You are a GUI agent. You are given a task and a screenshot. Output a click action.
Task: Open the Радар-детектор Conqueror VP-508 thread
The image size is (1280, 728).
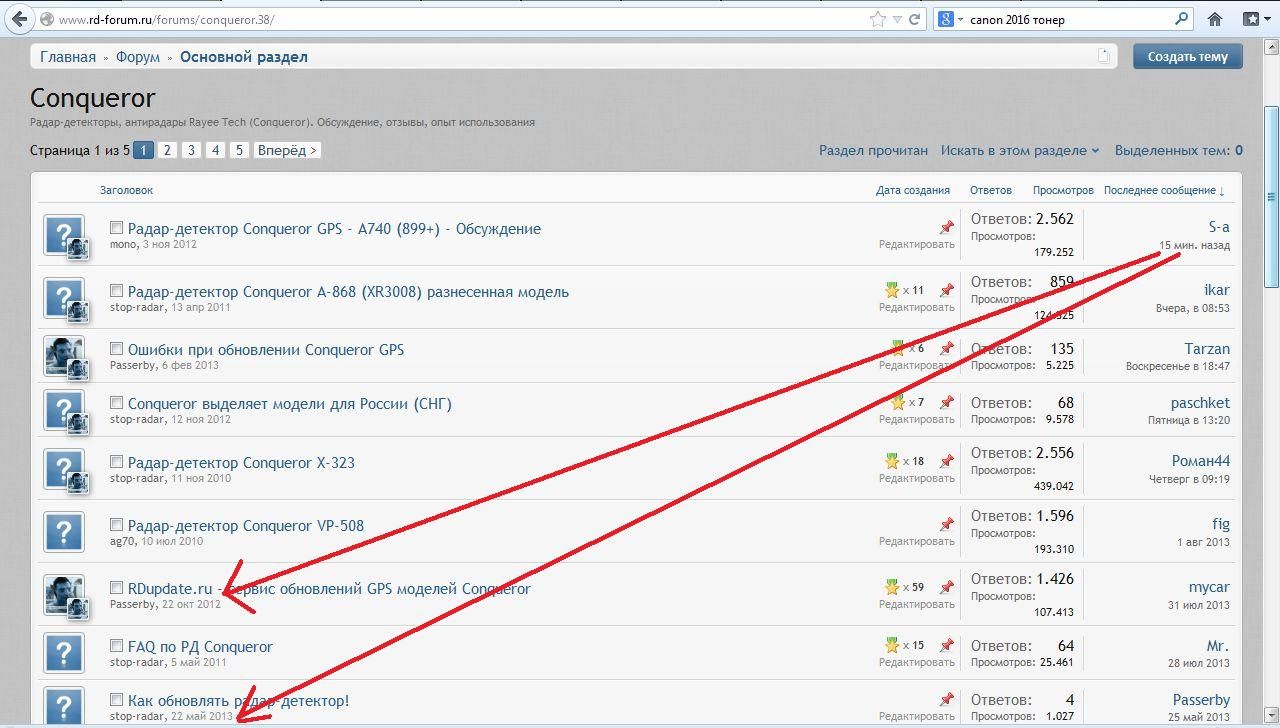tap(246, 525)
